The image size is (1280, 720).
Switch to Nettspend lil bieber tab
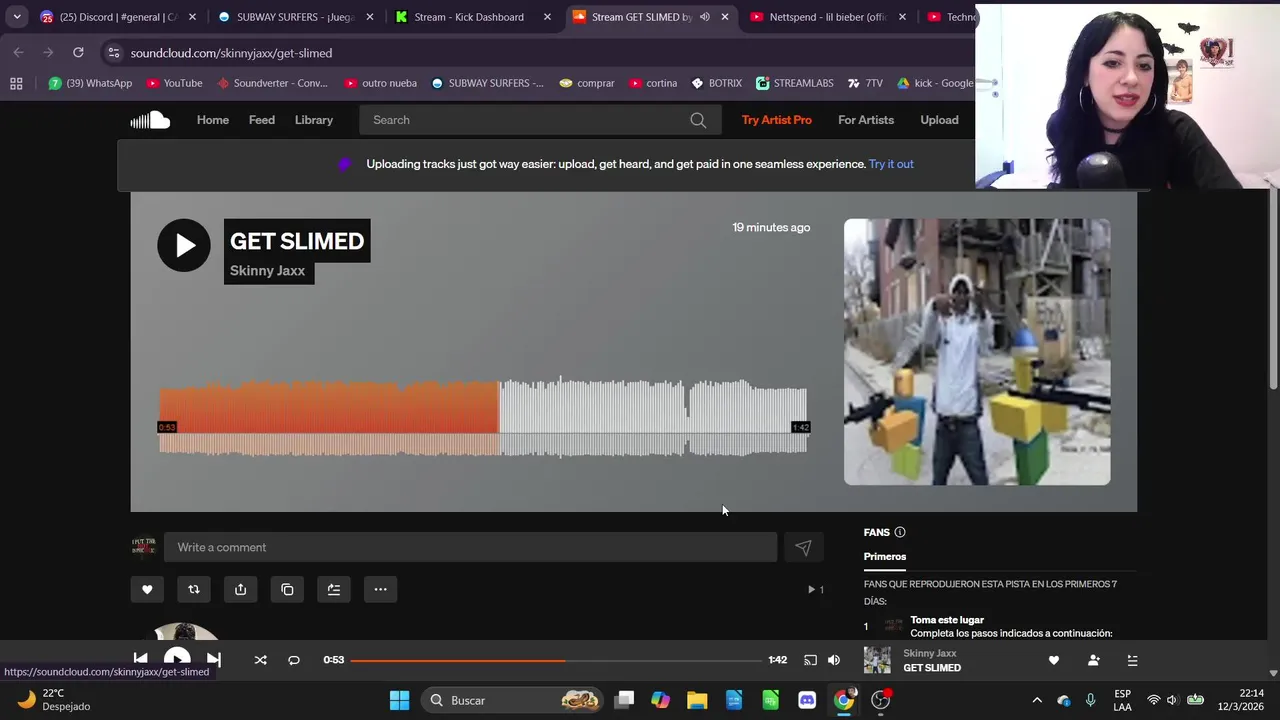click(x=828, y=17)
